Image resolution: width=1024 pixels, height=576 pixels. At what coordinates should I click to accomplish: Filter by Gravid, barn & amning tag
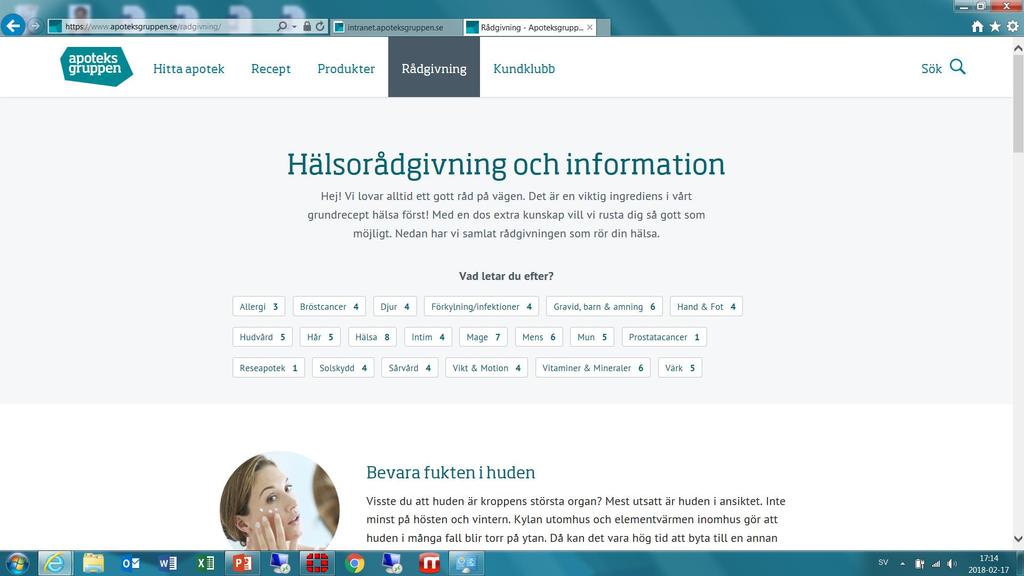(x=604, y=307)
